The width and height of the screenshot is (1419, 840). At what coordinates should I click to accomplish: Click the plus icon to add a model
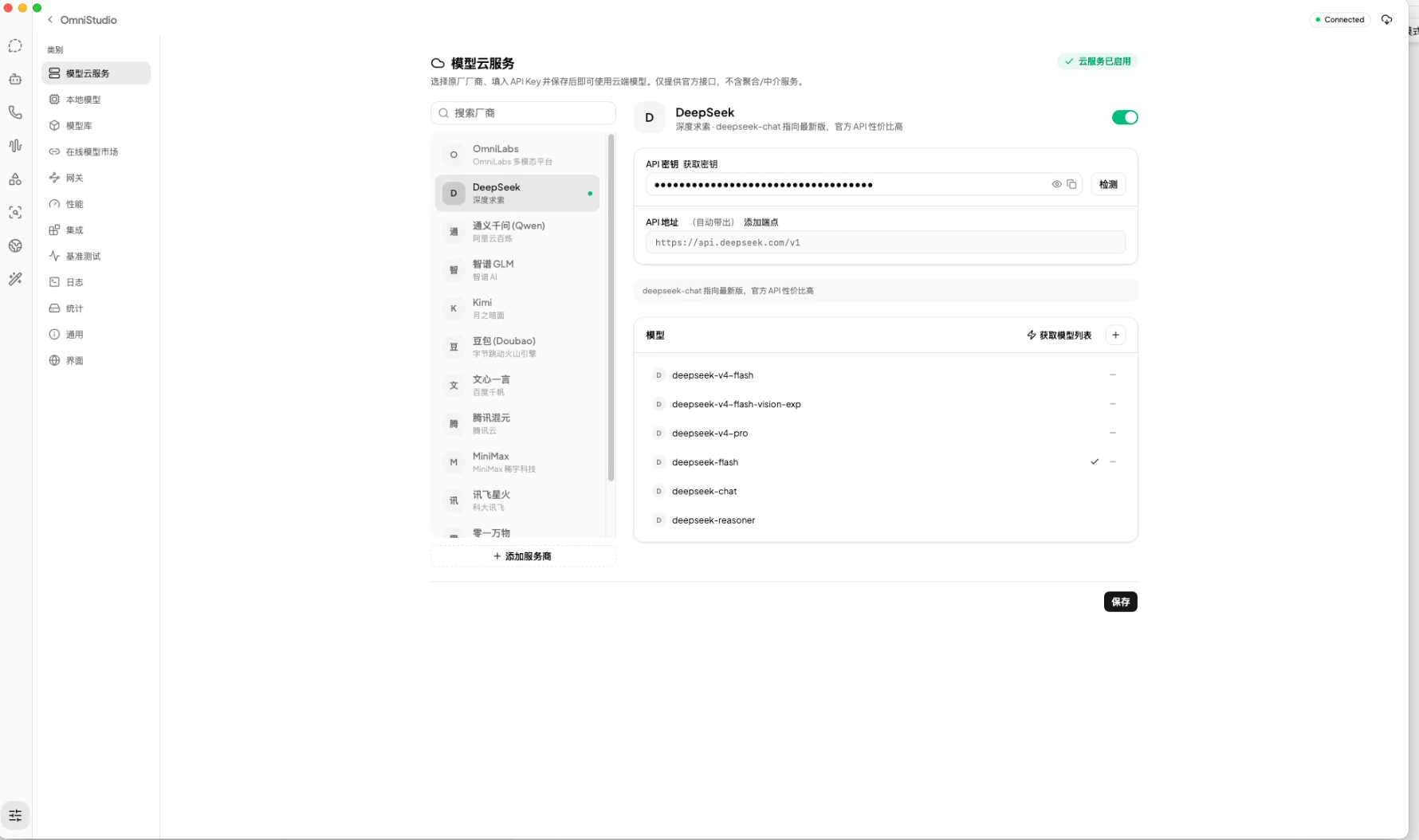click(x=1115, y=336)
